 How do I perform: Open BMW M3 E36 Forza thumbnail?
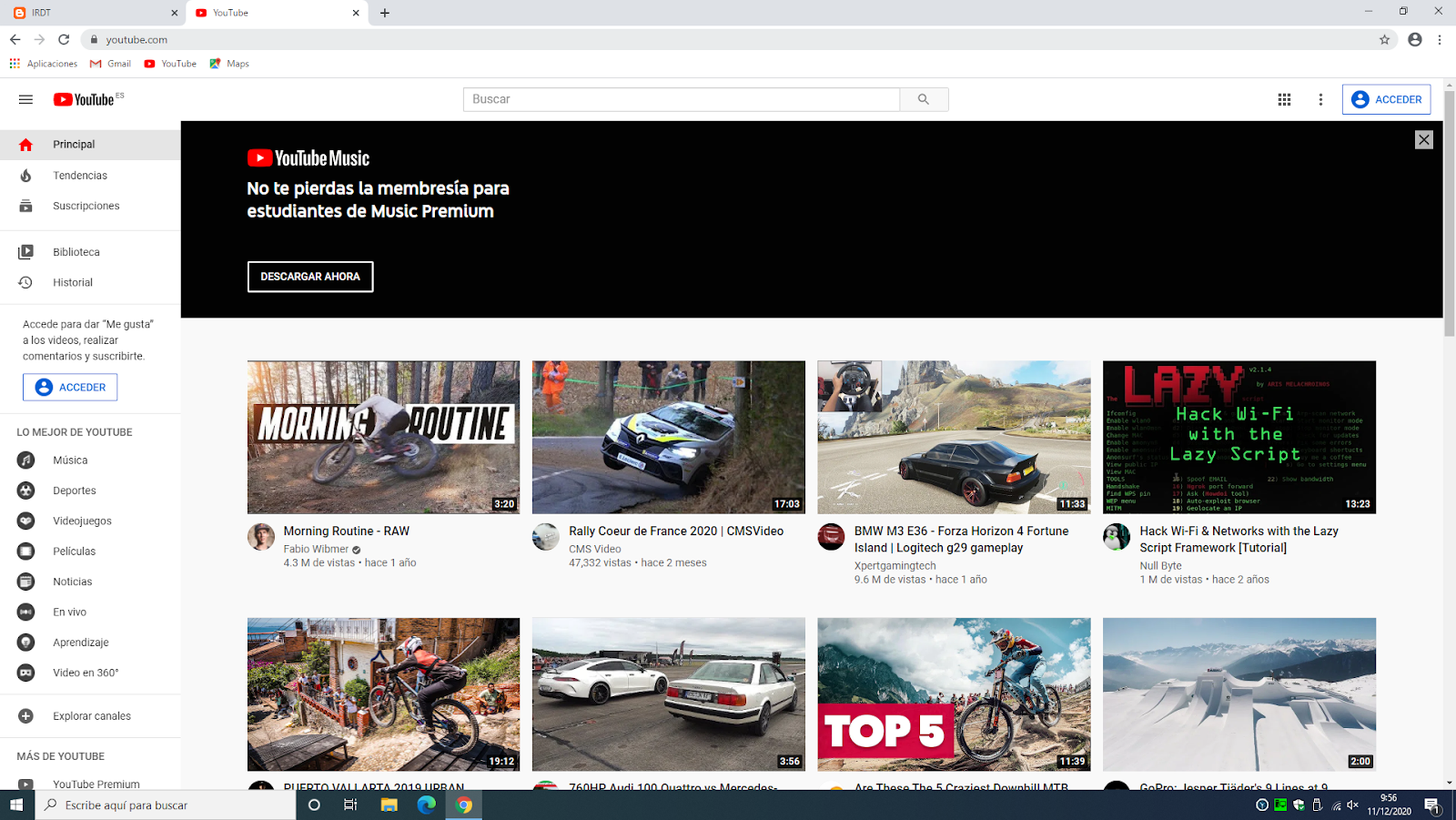pos(954,437)
